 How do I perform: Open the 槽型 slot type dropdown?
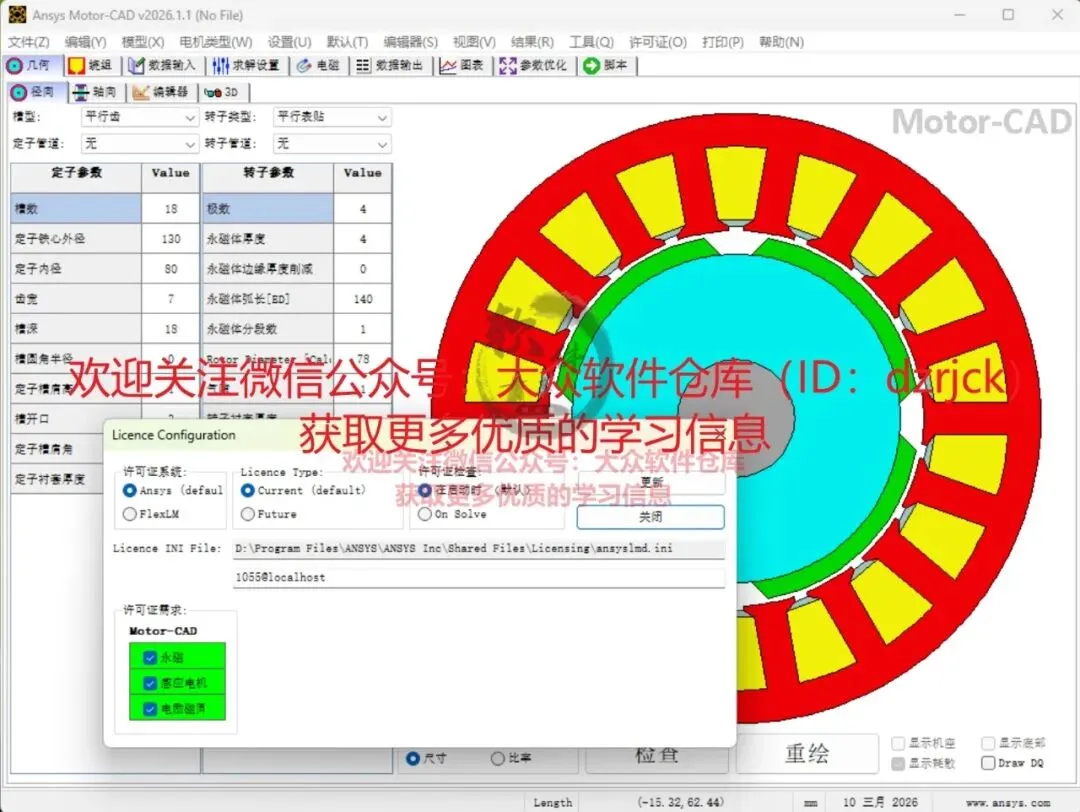[140, 117]
